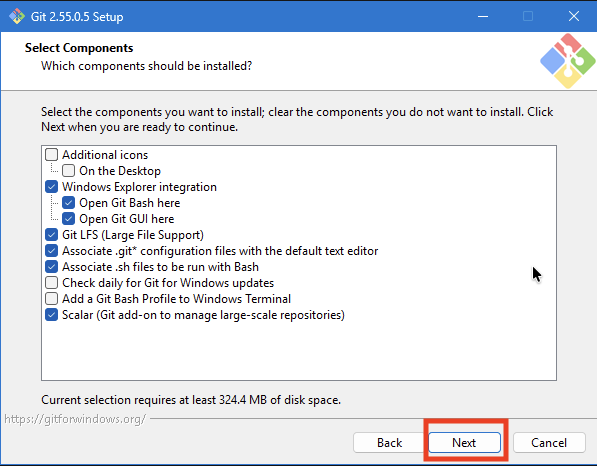Close the Git Setup window
Viewport: 597px width, 466px height.
(574, 16)
